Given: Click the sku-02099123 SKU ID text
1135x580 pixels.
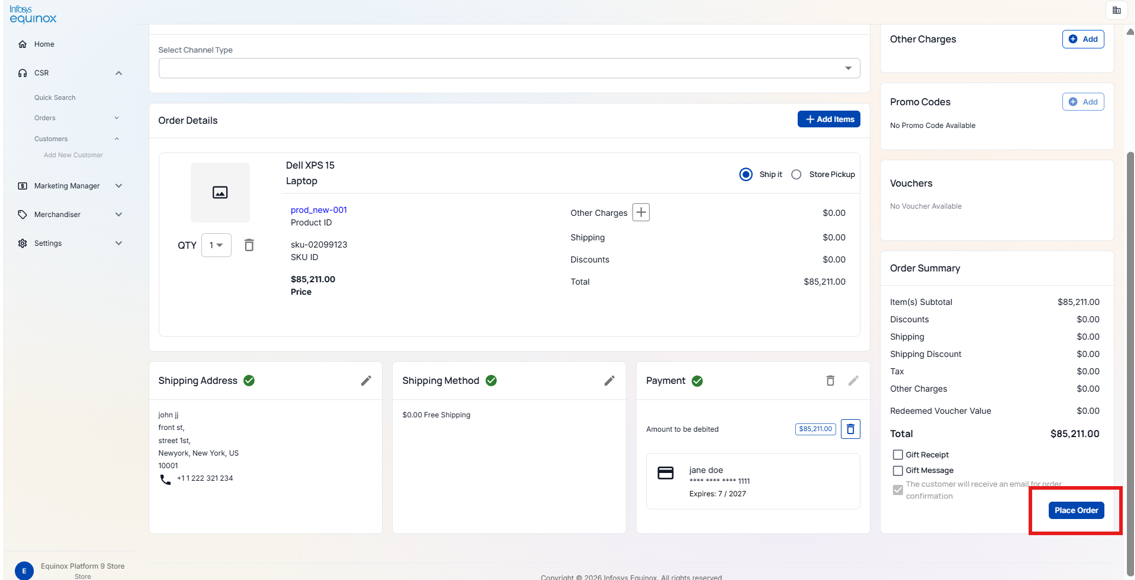Looking at the screenshot, I should [x=318, y=245].
